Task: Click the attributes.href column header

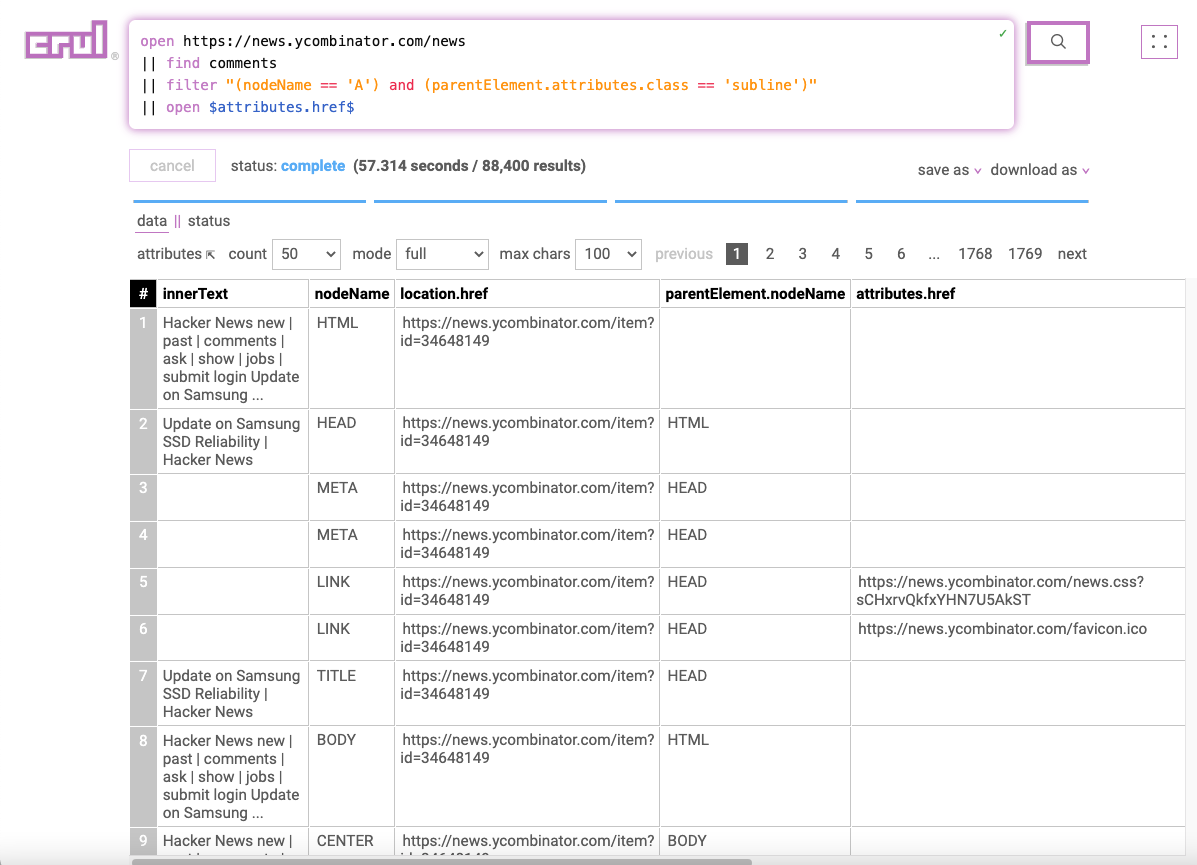Action: coord(1018,294)
